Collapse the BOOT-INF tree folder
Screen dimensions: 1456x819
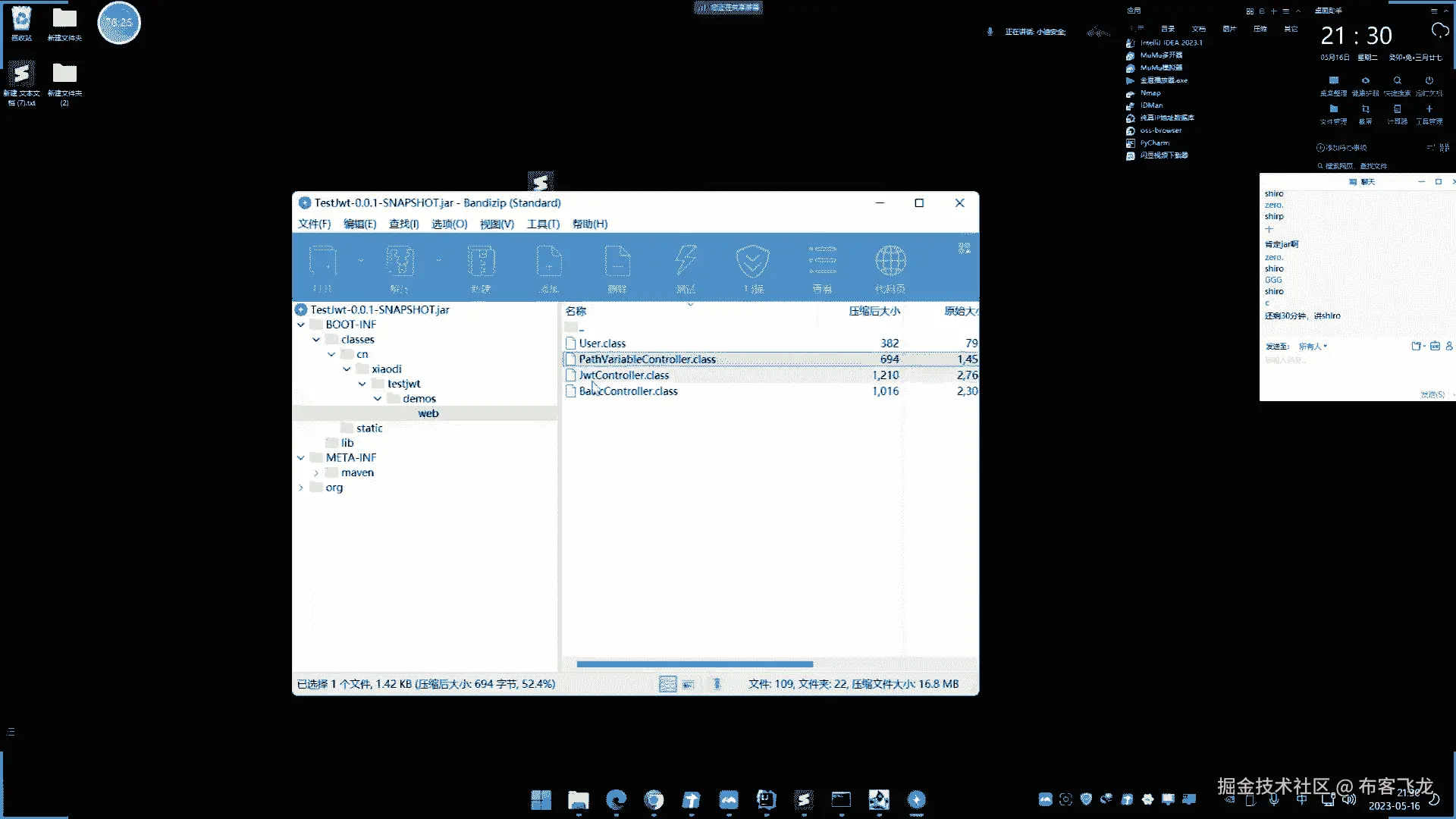(x=301, y=325)
